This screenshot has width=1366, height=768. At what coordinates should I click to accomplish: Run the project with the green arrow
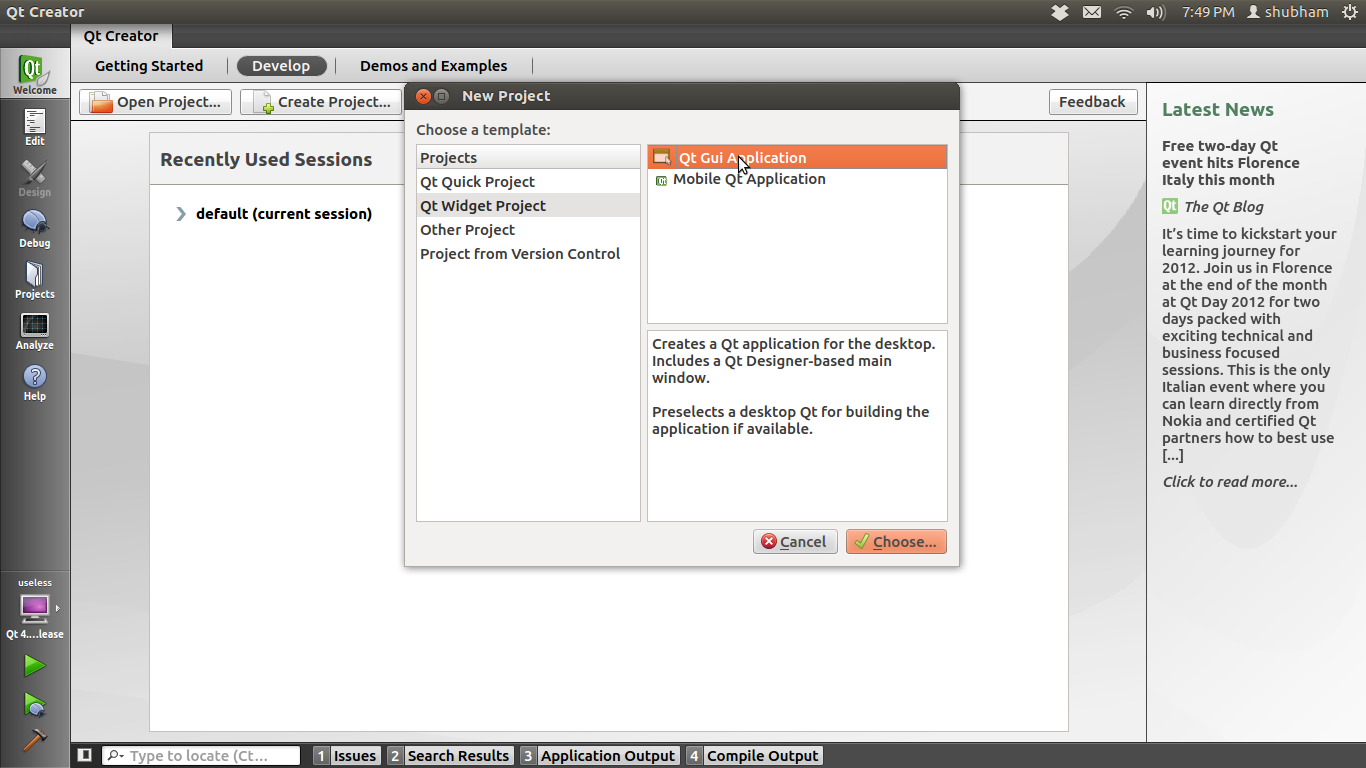tap(34, 666)
